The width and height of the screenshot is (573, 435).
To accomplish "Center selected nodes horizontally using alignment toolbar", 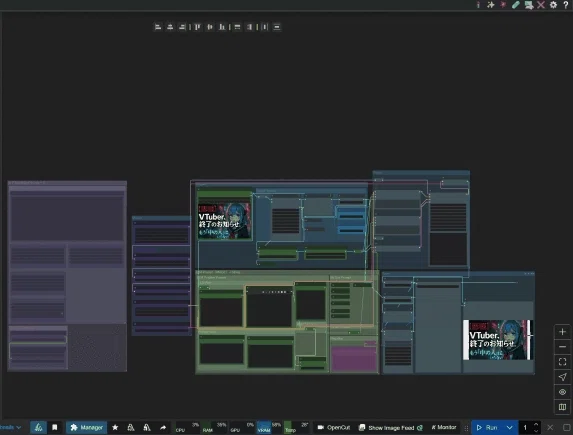I will click(x=170, y=27).
